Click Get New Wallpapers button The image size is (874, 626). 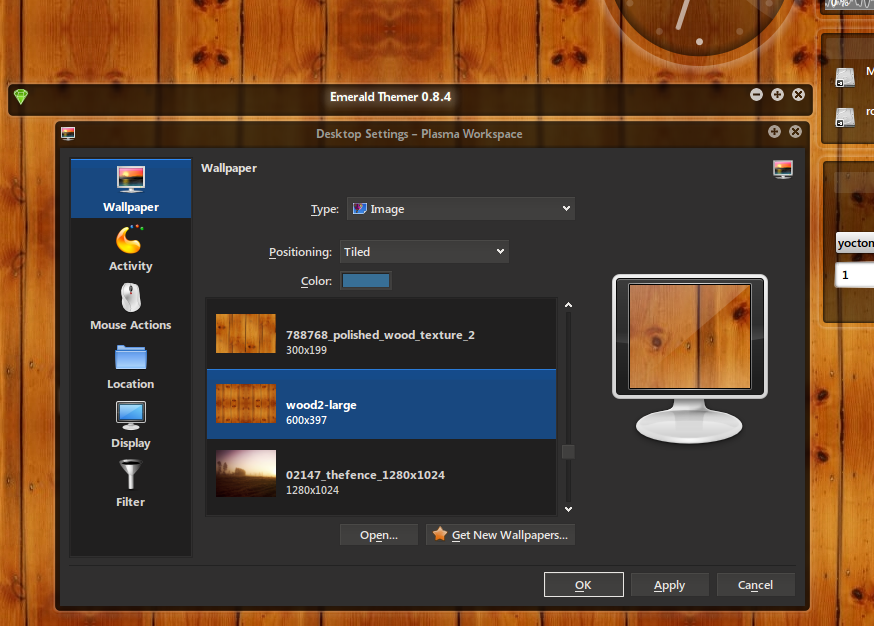click(x=500, y=535)
